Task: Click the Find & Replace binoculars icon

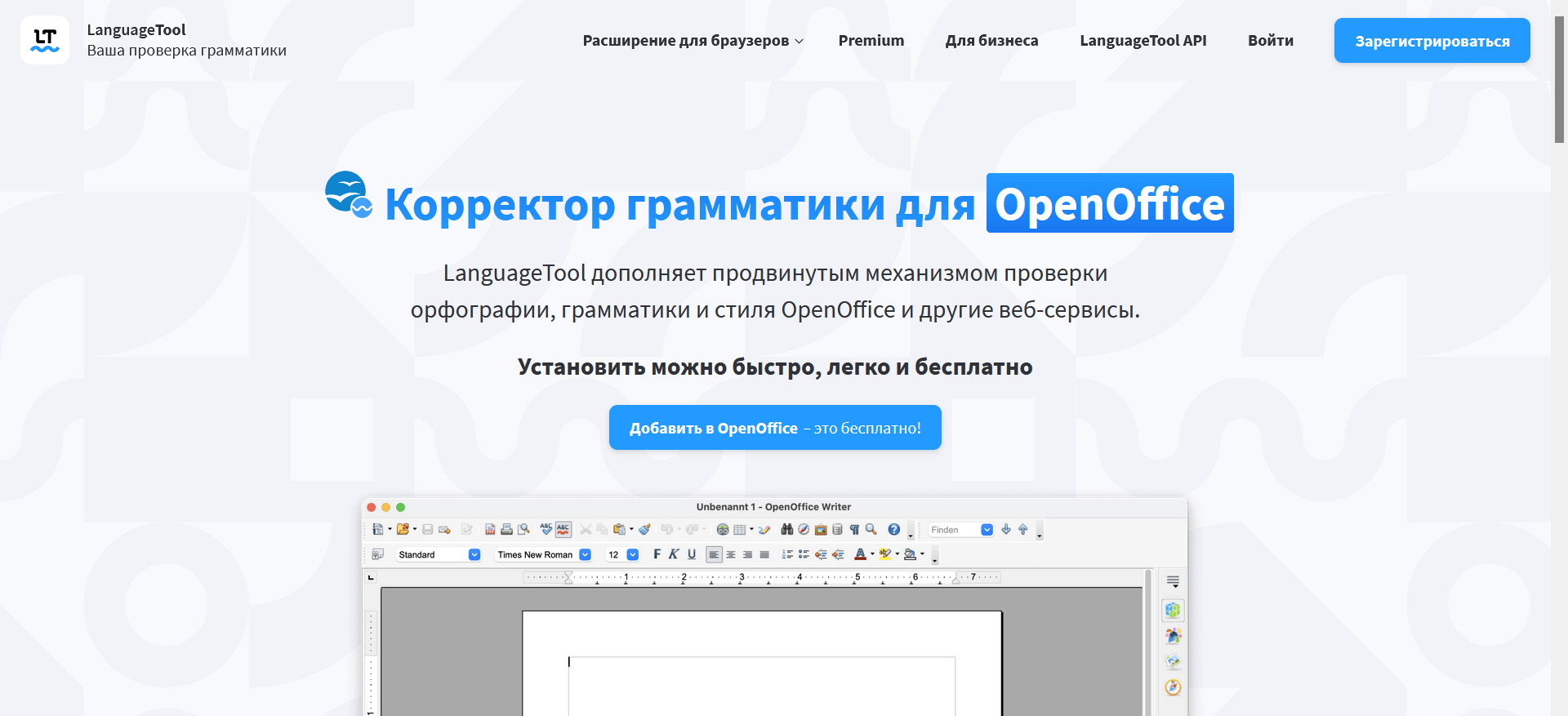Action: point(787,529)
